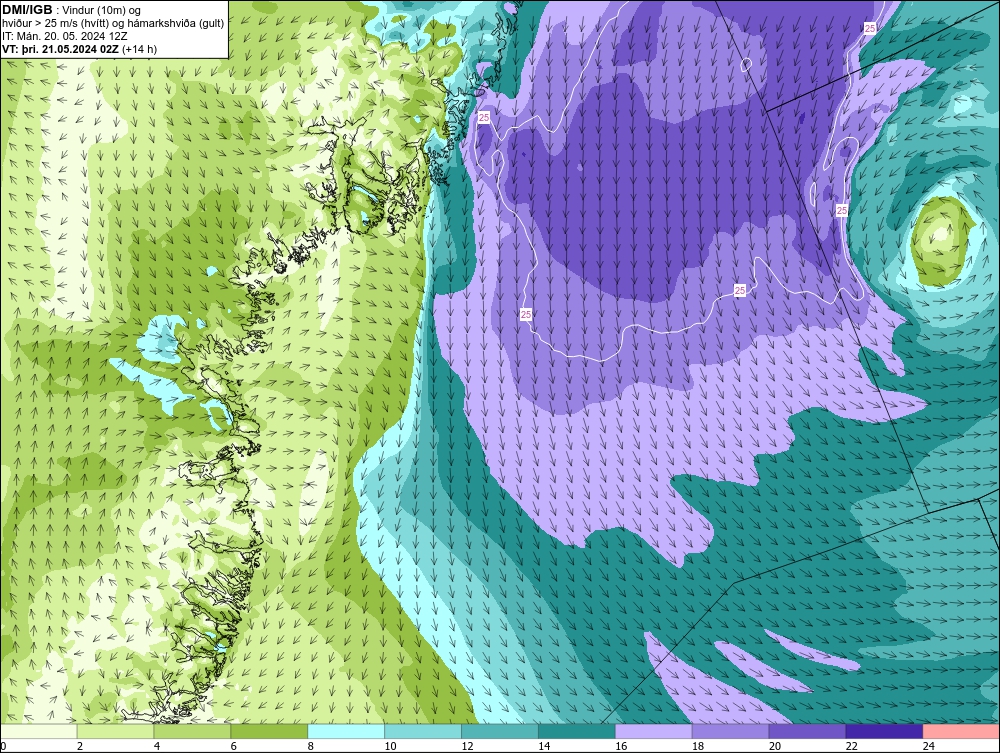Click the 4–6 m/s green legend swatch
Screen dimensions: 1000x753
click(192, 731)
